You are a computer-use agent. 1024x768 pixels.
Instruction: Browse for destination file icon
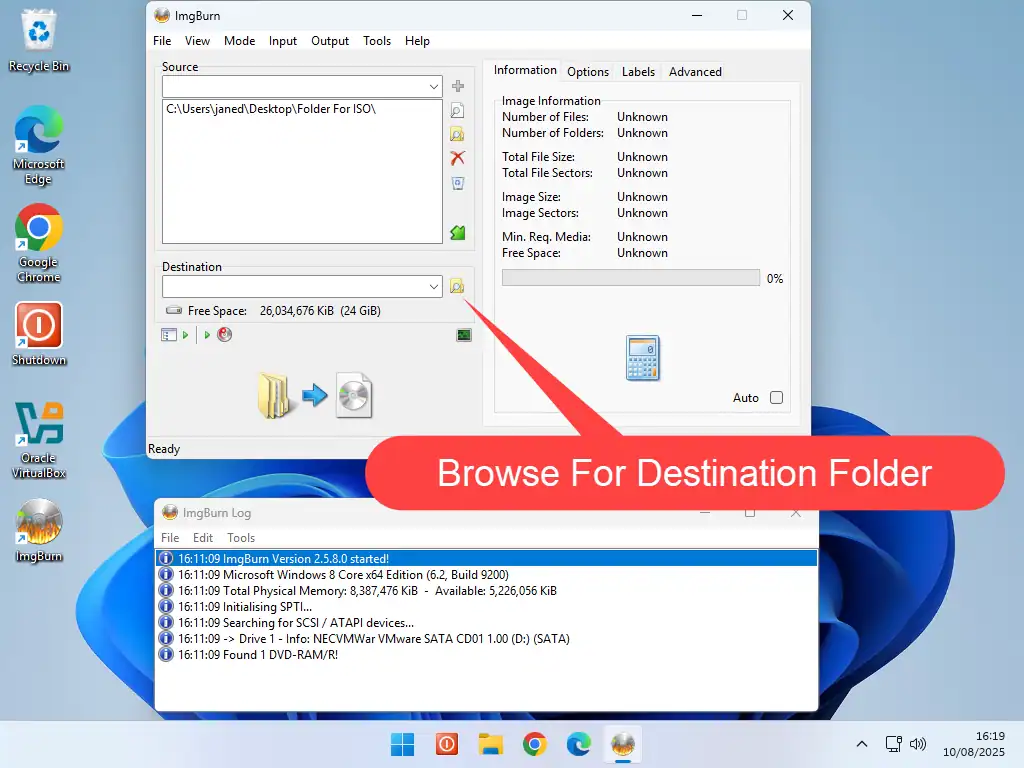tap(457, 286)
